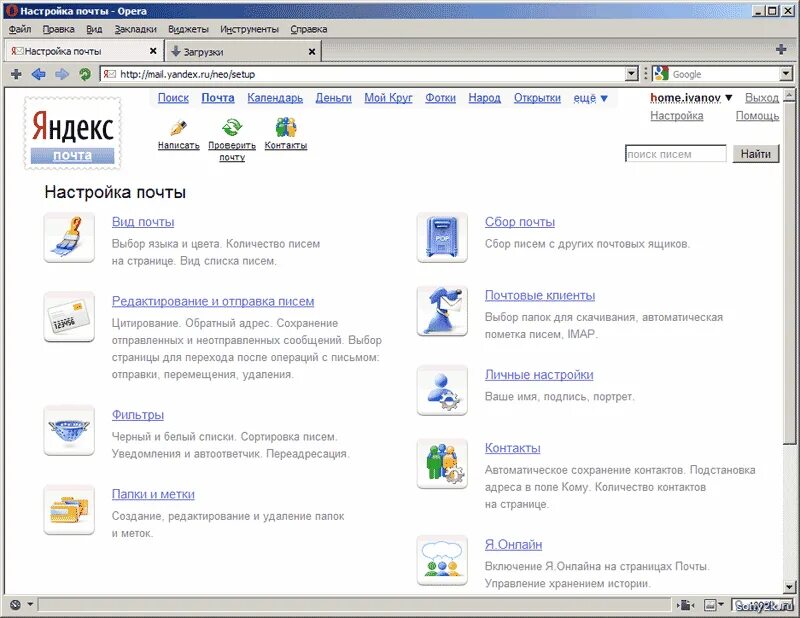
Task: Go to Открытки in top navigation
Action: pyautogui.click(x=537, y=98)
